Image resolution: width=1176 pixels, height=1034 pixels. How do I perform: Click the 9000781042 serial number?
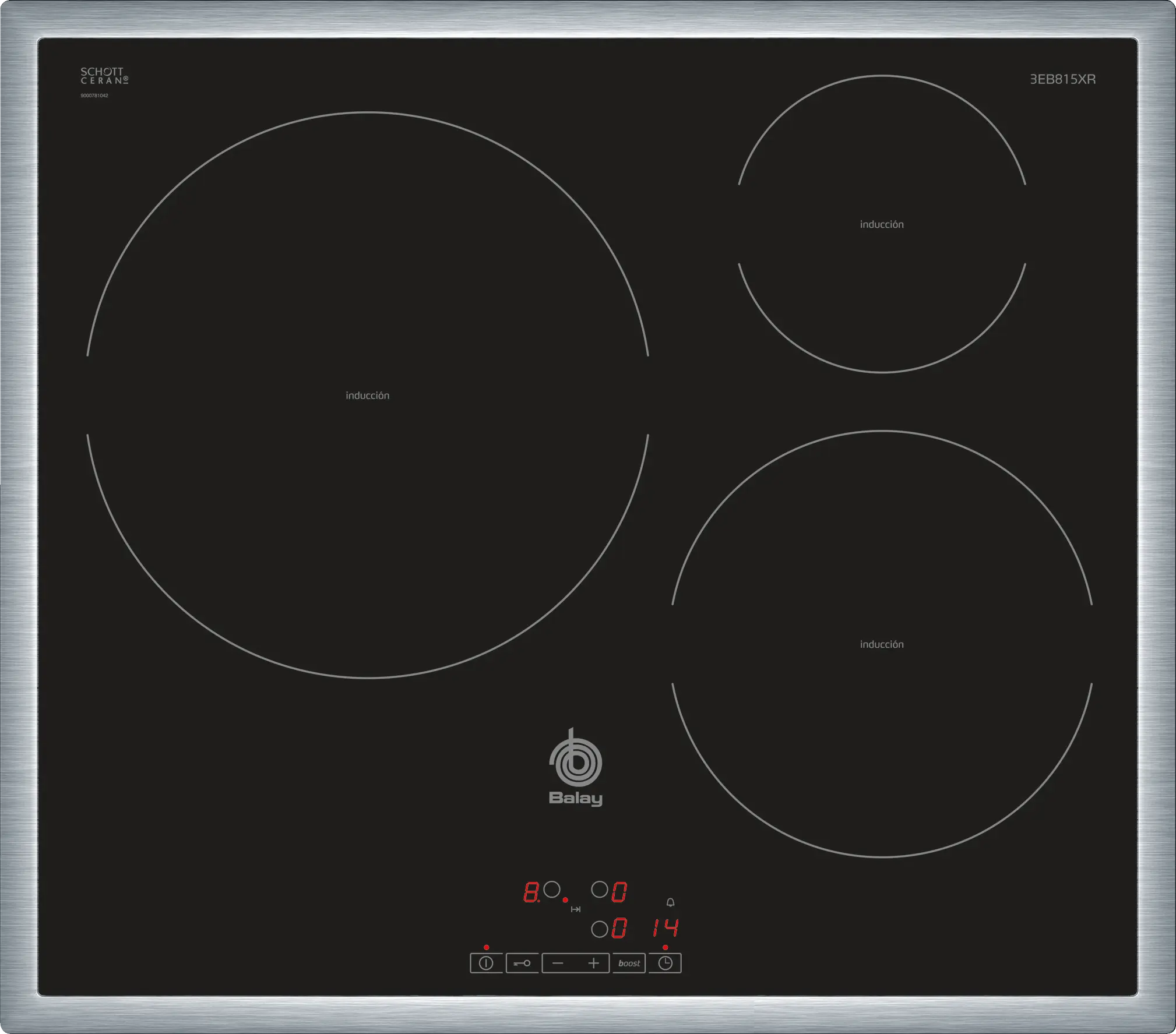click(x=94, y=96)
